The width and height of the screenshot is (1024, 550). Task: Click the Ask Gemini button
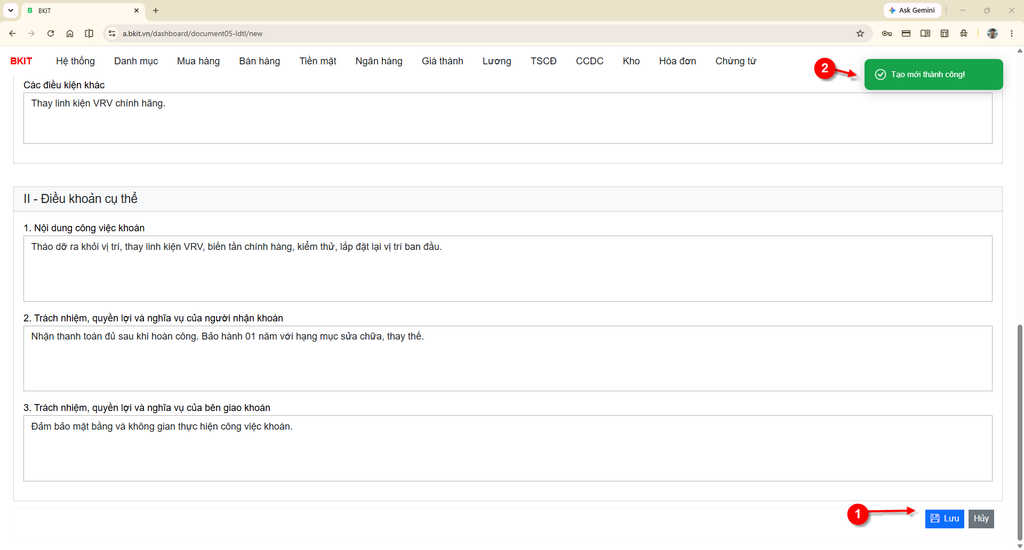tap(912, 10)
